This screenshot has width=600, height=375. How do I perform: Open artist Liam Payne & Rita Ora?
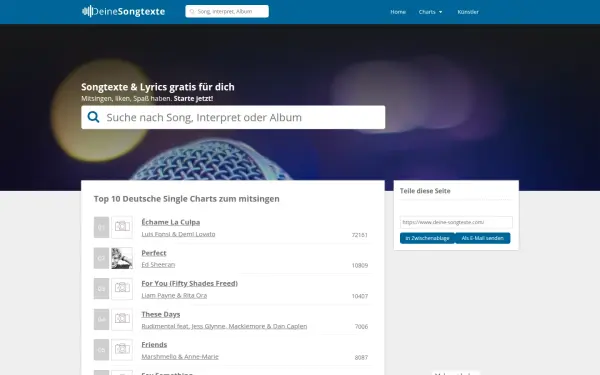(x=174, y=295)
